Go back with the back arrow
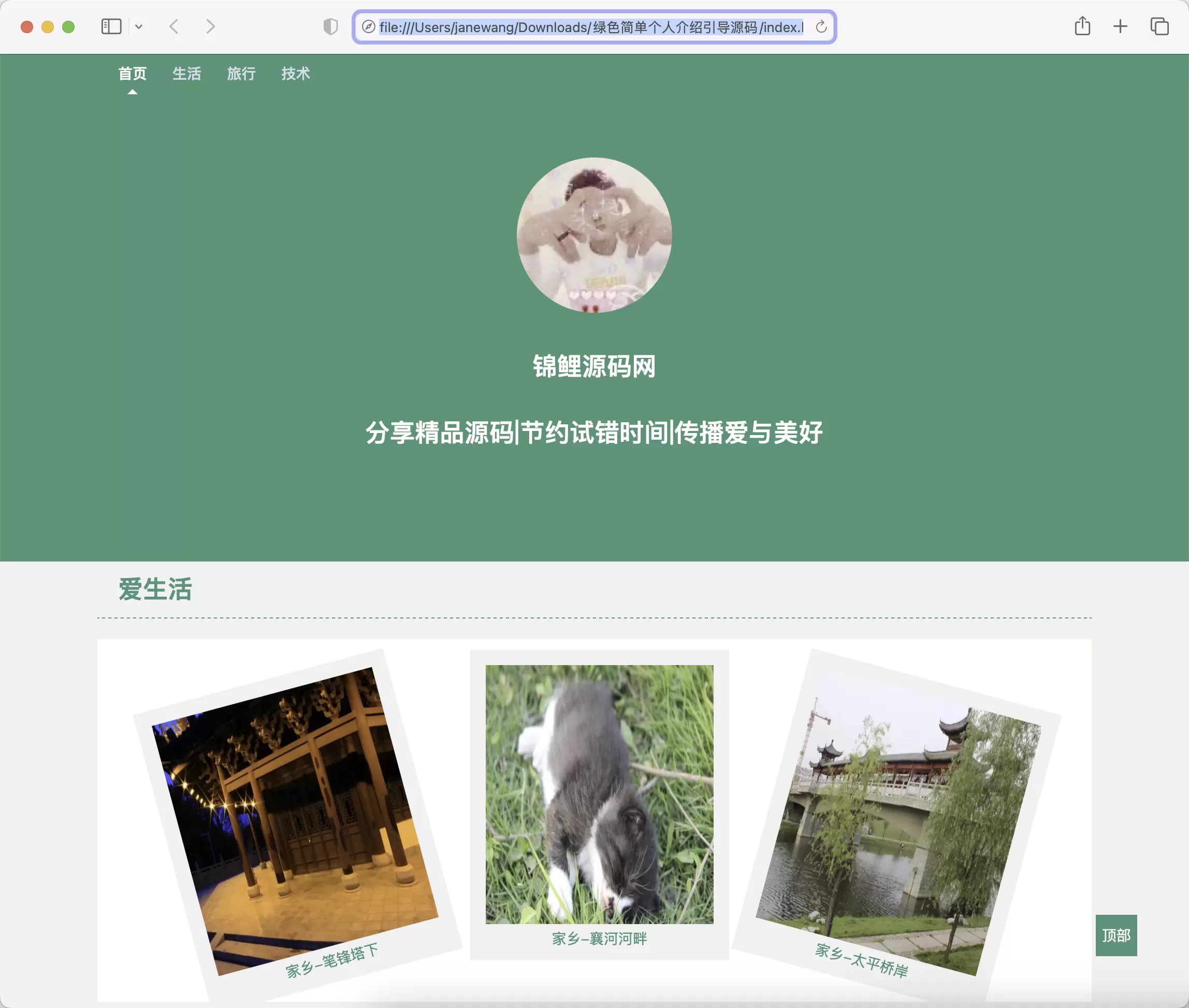 [175, 27]
